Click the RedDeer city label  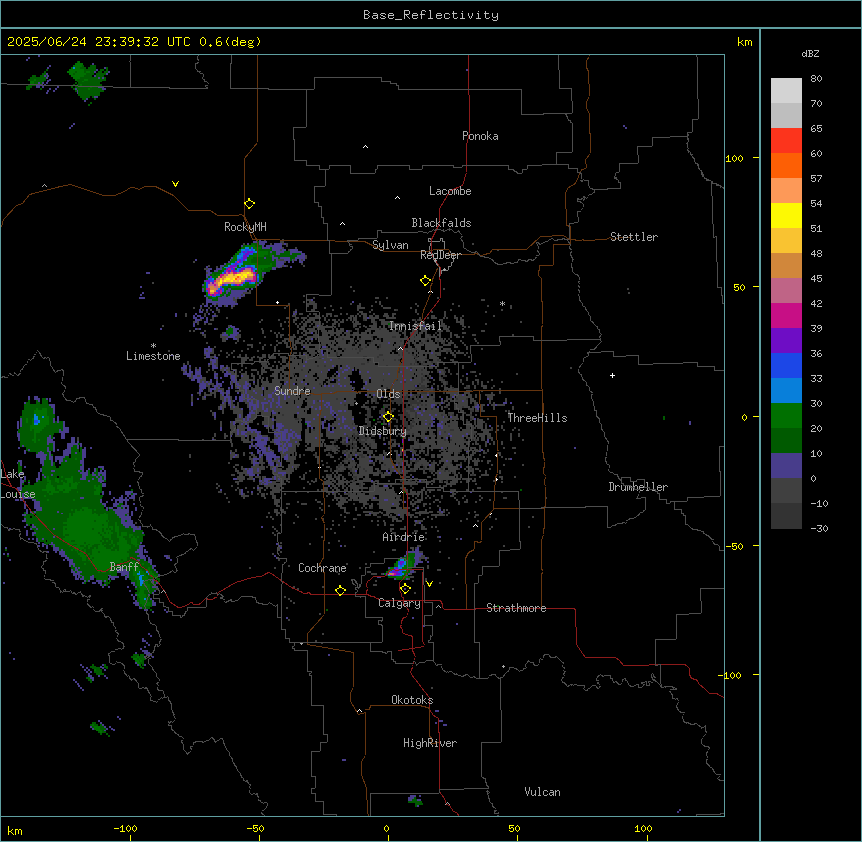click(441, 255)
